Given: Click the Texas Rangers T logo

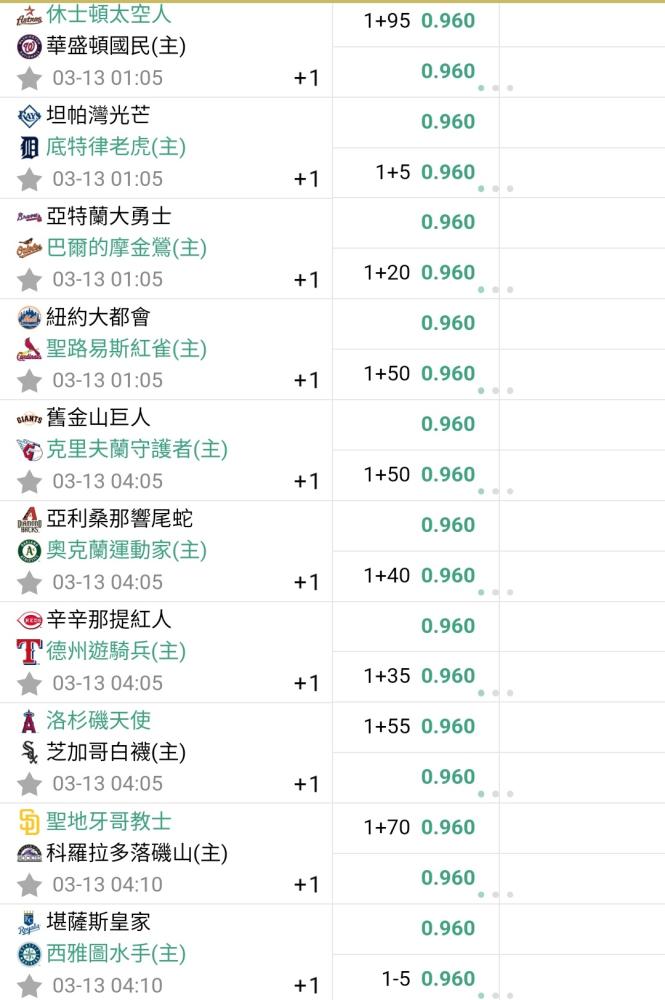Looking at the screenshot, I should pos(29,652).
